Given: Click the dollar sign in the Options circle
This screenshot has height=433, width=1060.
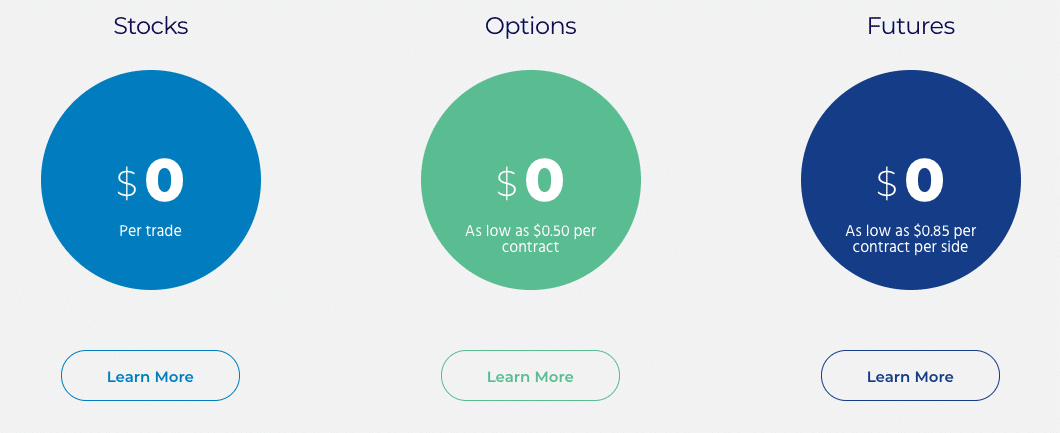Looking at the screenshot, I should coord(507,184).
